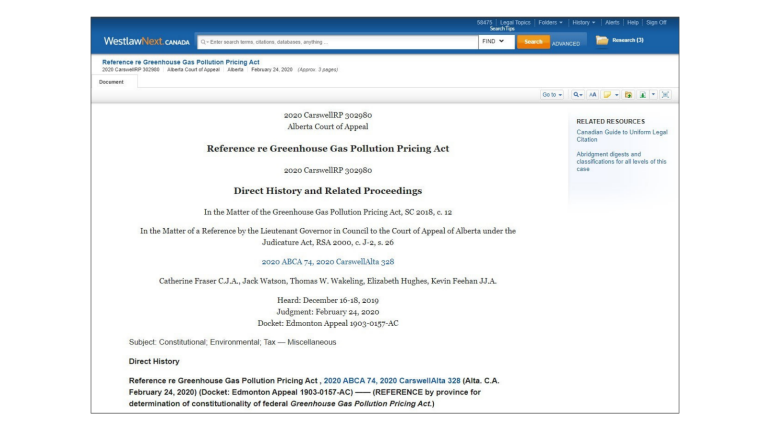Click client ID 58475 in the top bar

click(484, 23)
